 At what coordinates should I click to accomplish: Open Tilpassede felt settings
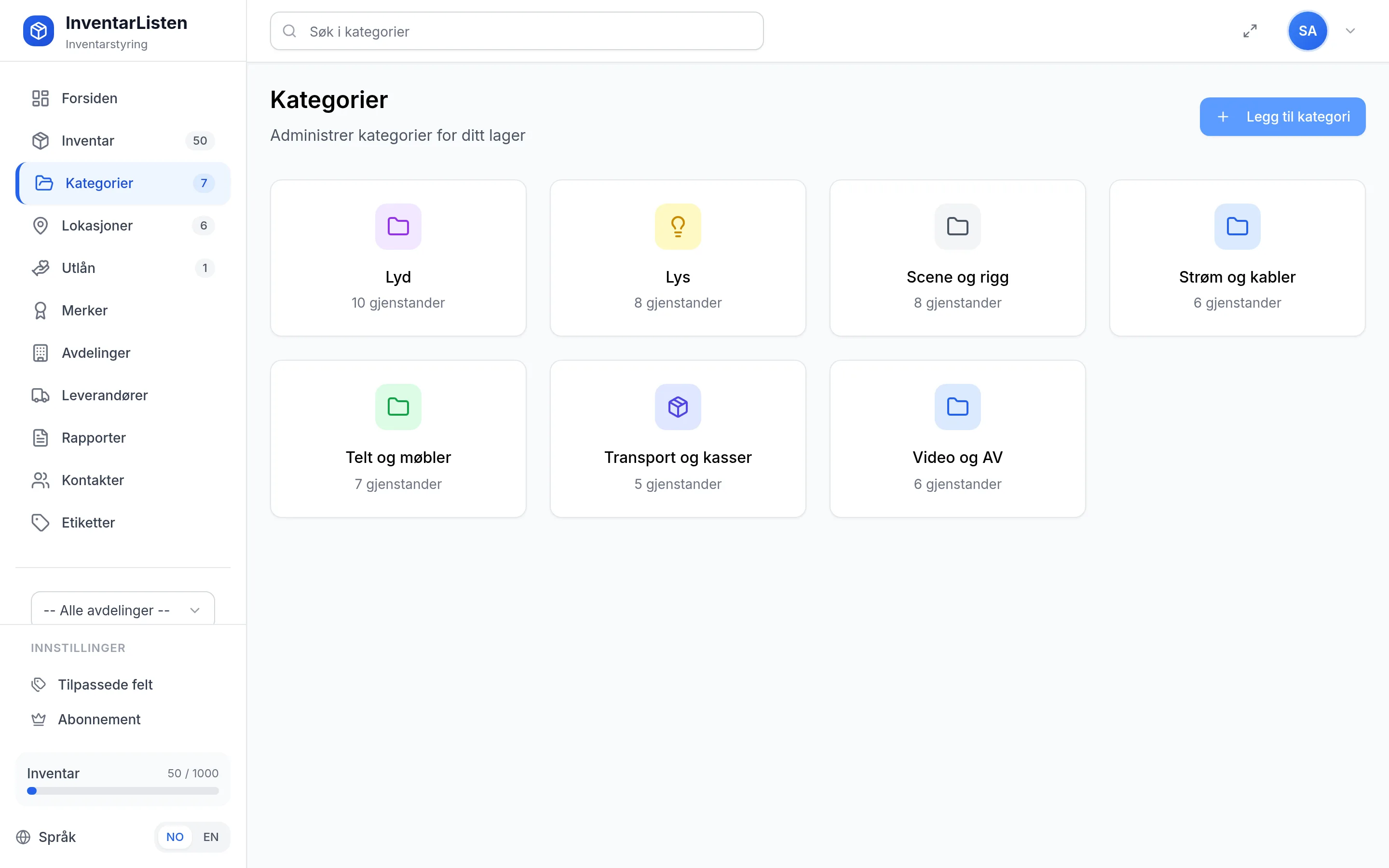click(x=123, y=685)
